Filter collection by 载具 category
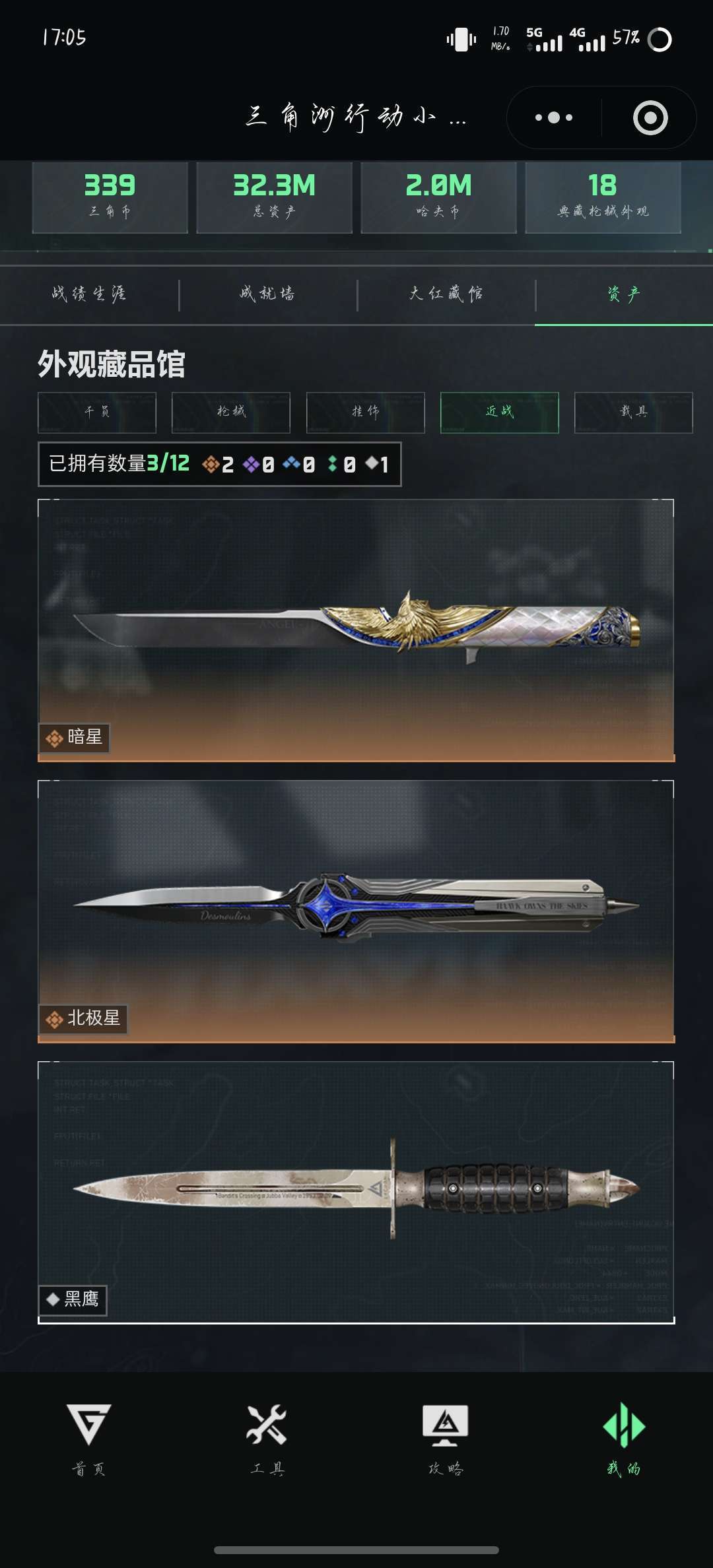 pyautogui.click(x=634, y=412)
